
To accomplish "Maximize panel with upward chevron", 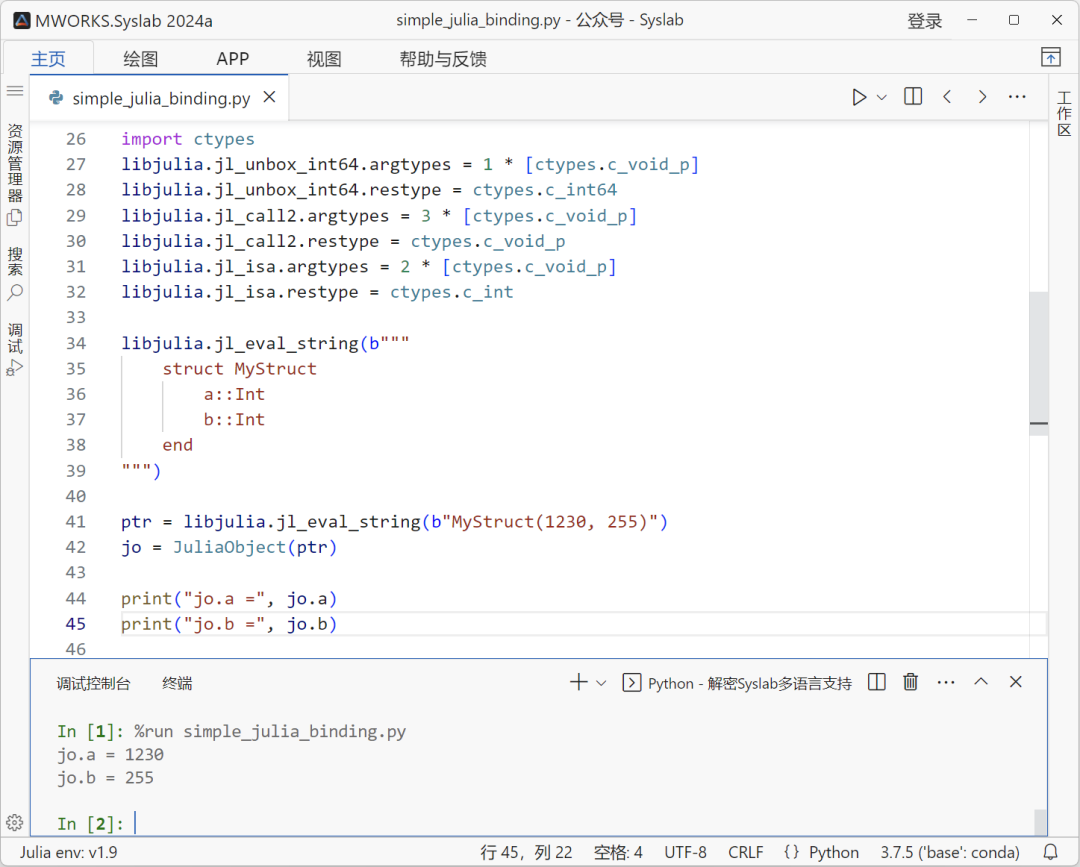I will pos(981,682).
